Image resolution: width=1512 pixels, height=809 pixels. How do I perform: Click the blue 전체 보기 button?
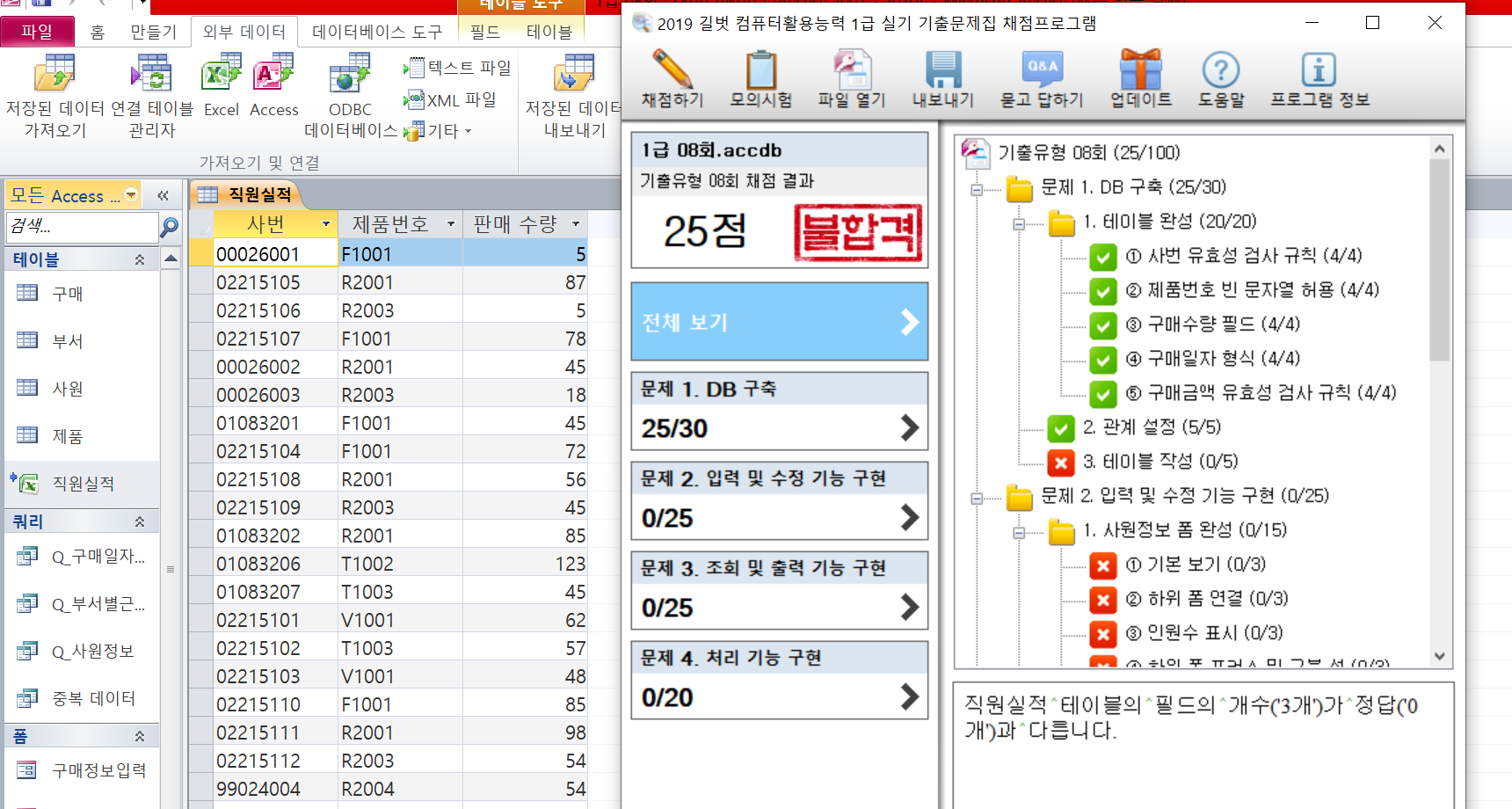point(779,322)
